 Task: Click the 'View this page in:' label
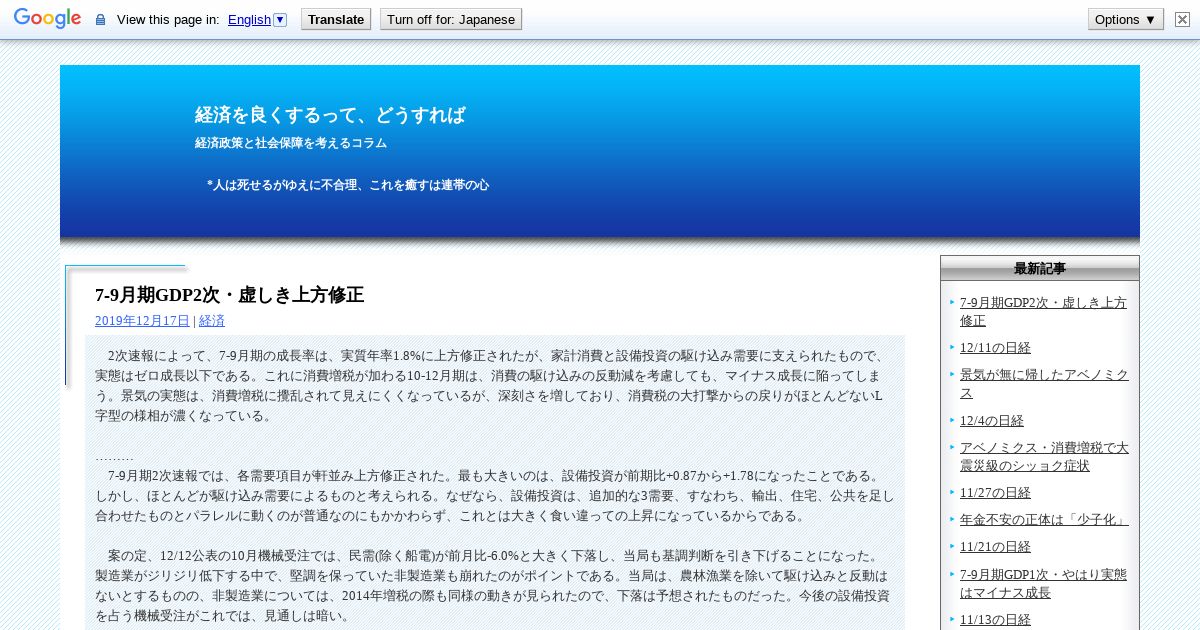(x=168, y=20)
